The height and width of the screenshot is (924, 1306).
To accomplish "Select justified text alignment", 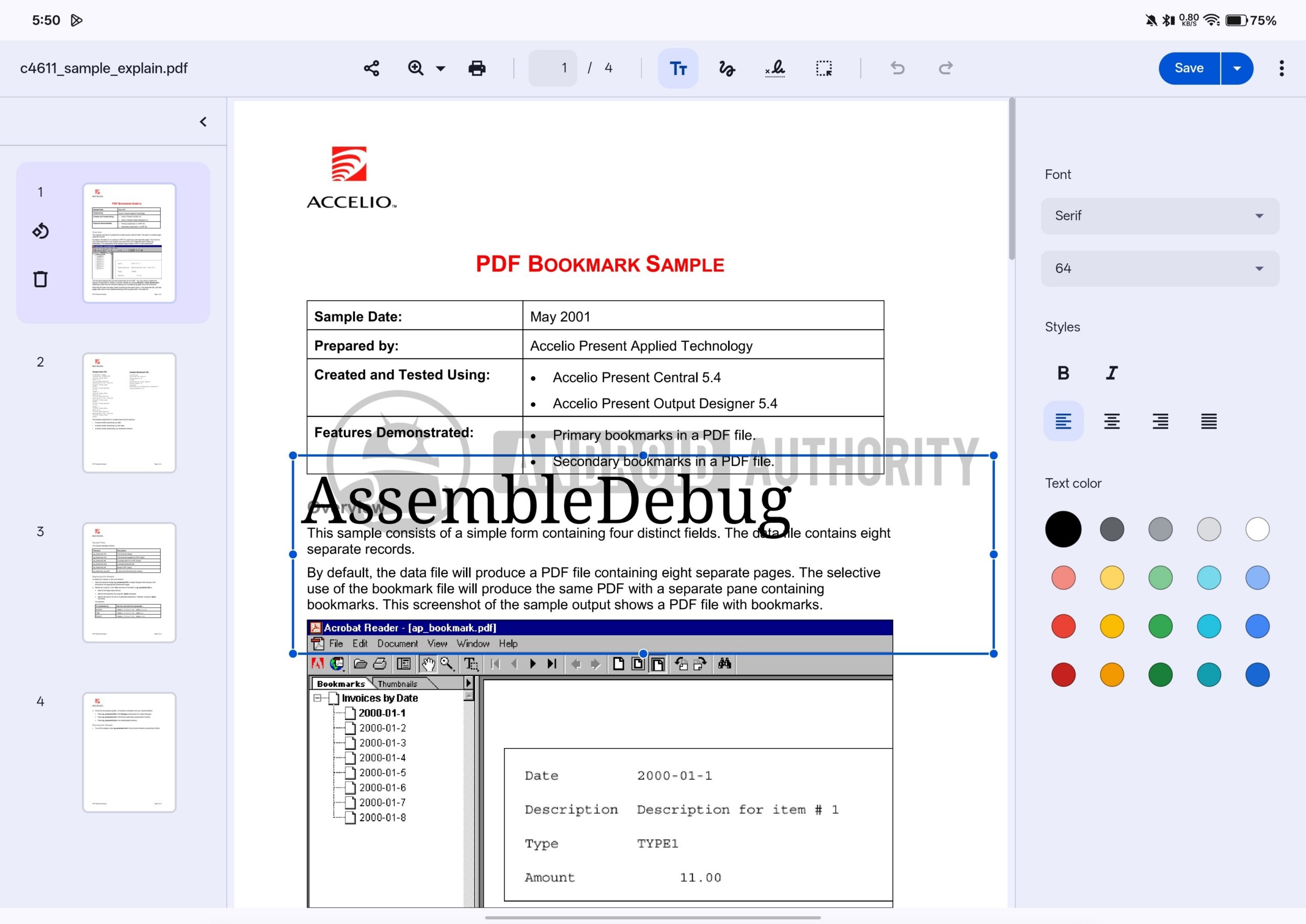I will point(1209,421).
